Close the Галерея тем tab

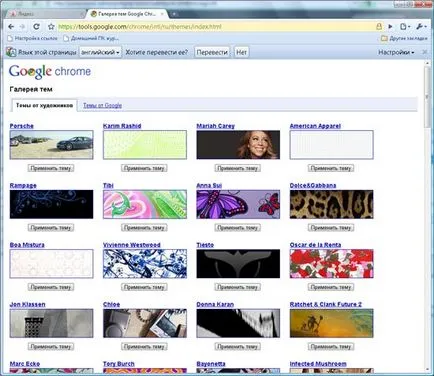[162, 14]
